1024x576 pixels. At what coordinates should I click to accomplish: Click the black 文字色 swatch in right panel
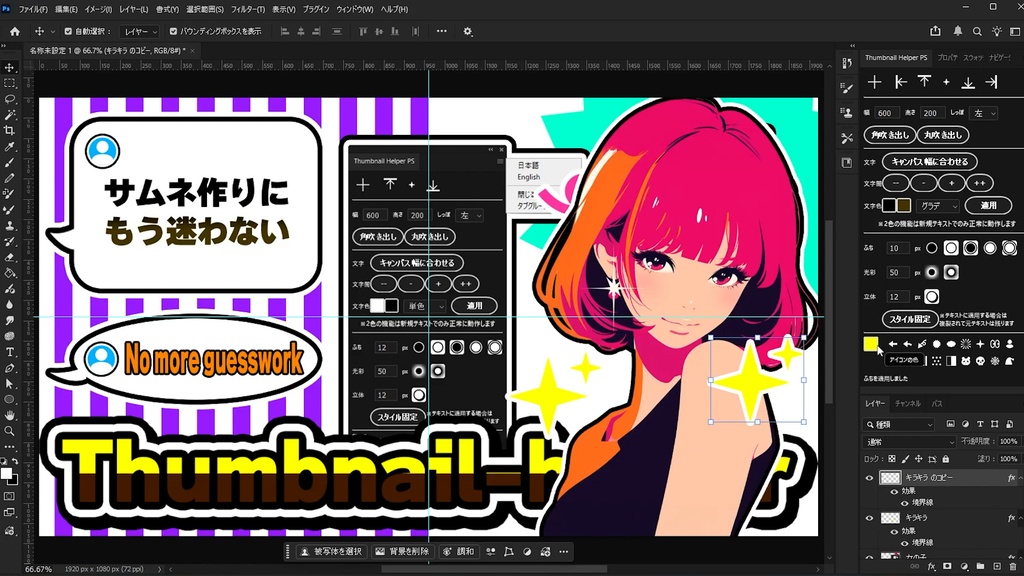click(889, 206)
